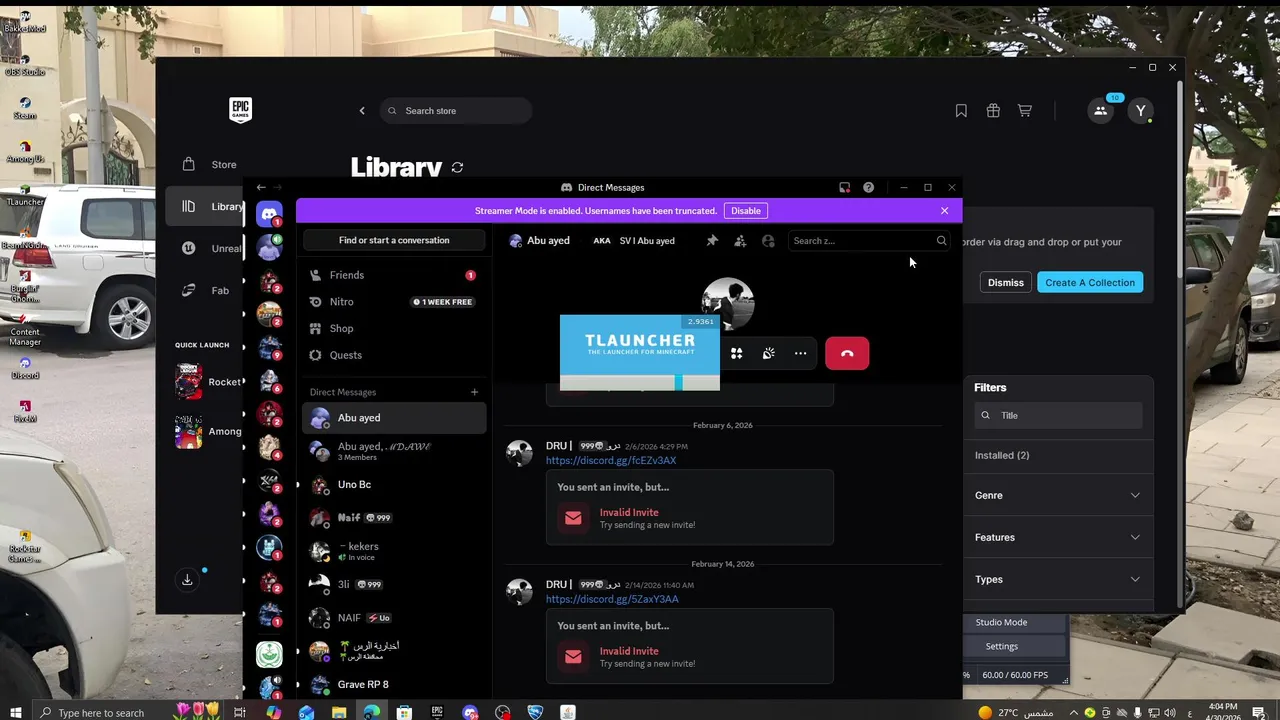Open the Uno Bc conversation
Image resolution: width=1280 pixels, height=720 pixels.
[394, 485]
